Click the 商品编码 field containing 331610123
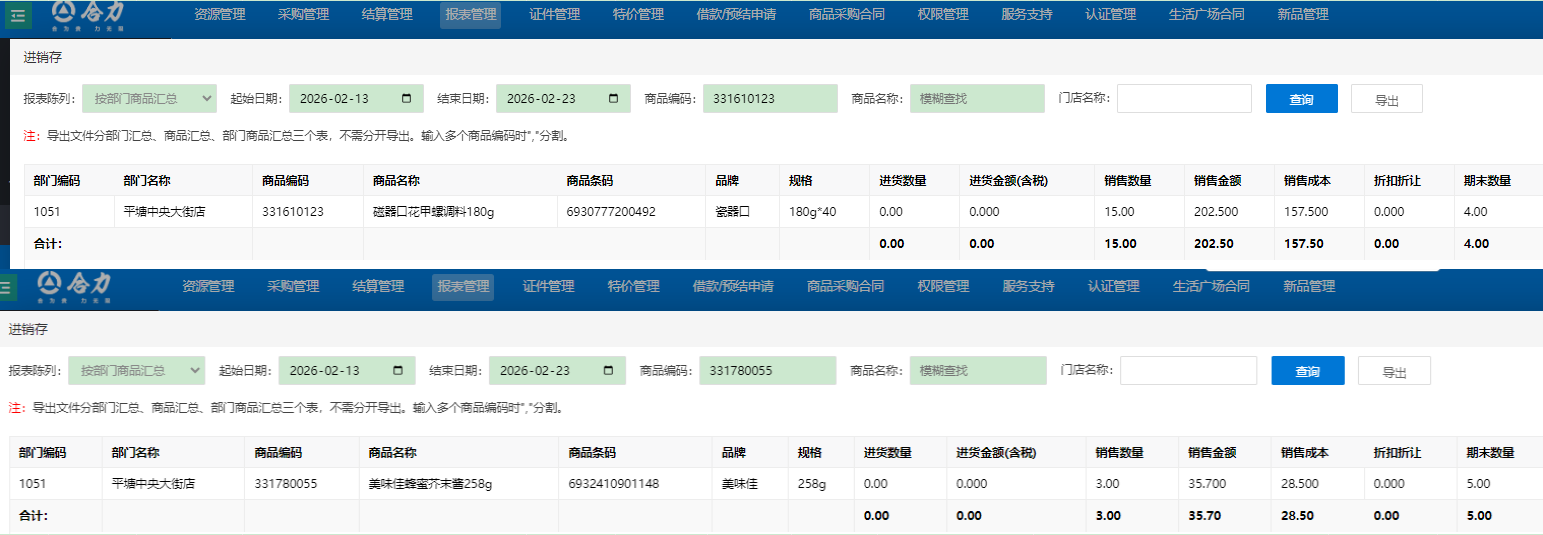Image resolution: width=1543 pixels, height=535 pixels. click(770, 99)
